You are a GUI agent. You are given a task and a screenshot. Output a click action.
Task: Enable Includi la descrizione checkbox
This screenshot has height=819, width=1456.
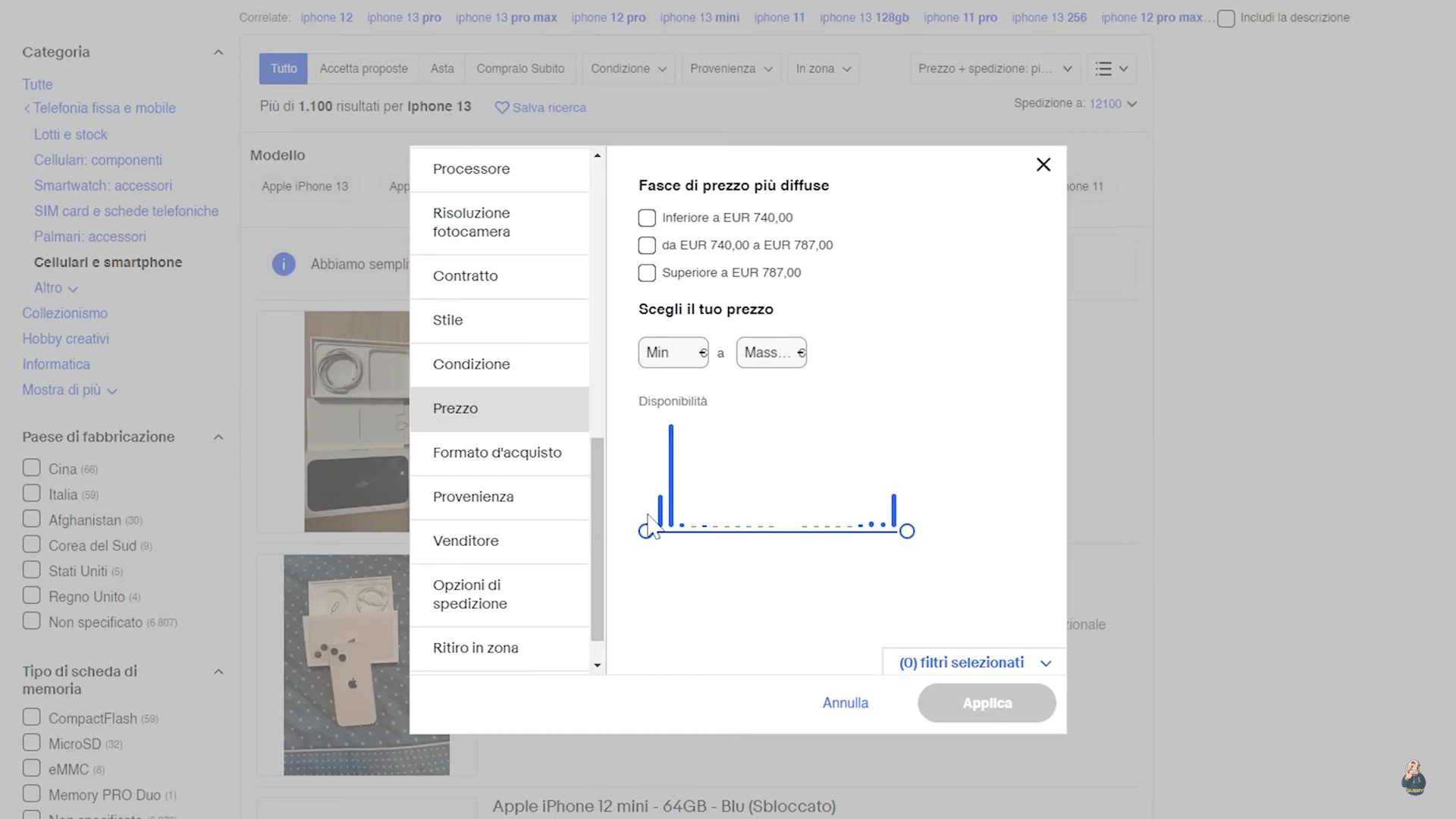point(1226,19)
